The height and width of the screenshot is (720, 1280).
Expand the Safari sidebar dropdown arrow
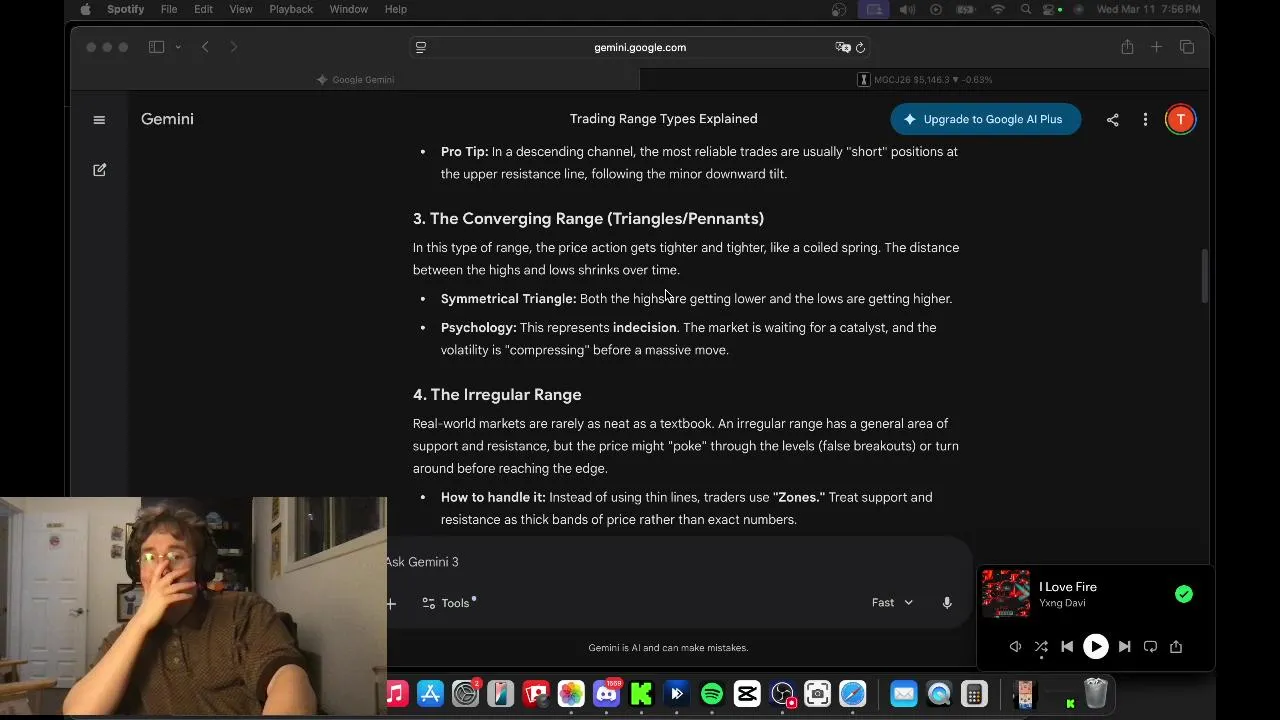178,47
